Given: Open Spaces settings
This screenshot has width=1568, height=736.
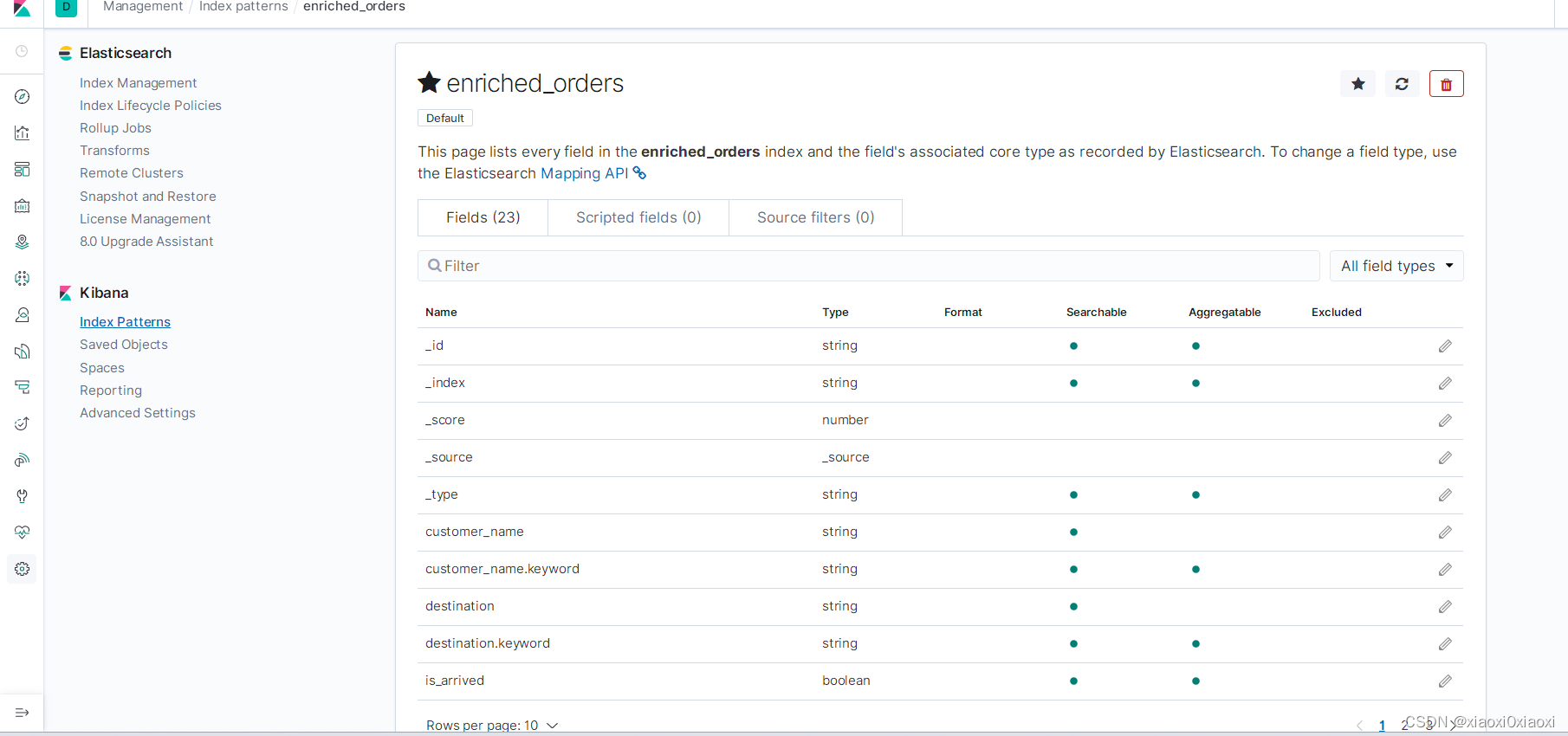Looking at the screenshot, I should click(x=102, y=368).
